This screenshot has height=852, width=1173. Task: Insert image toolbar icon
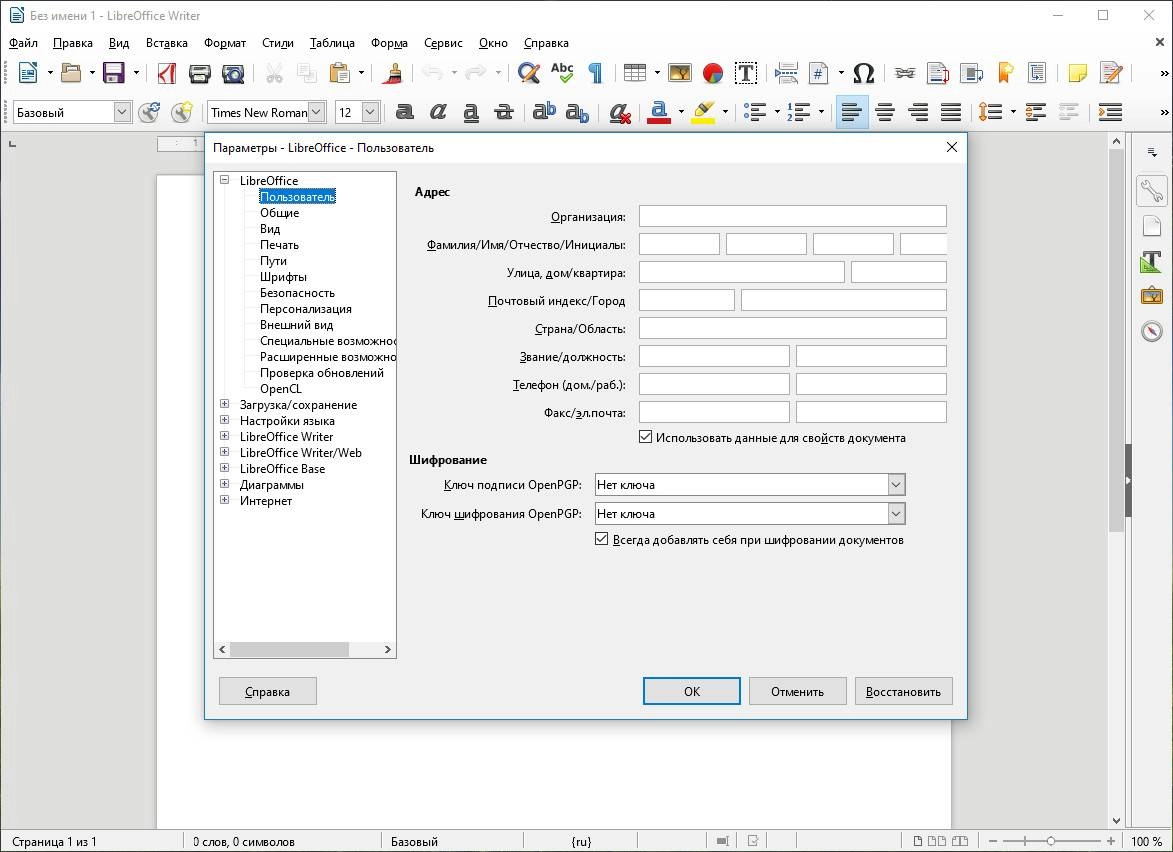click(679, 73)
